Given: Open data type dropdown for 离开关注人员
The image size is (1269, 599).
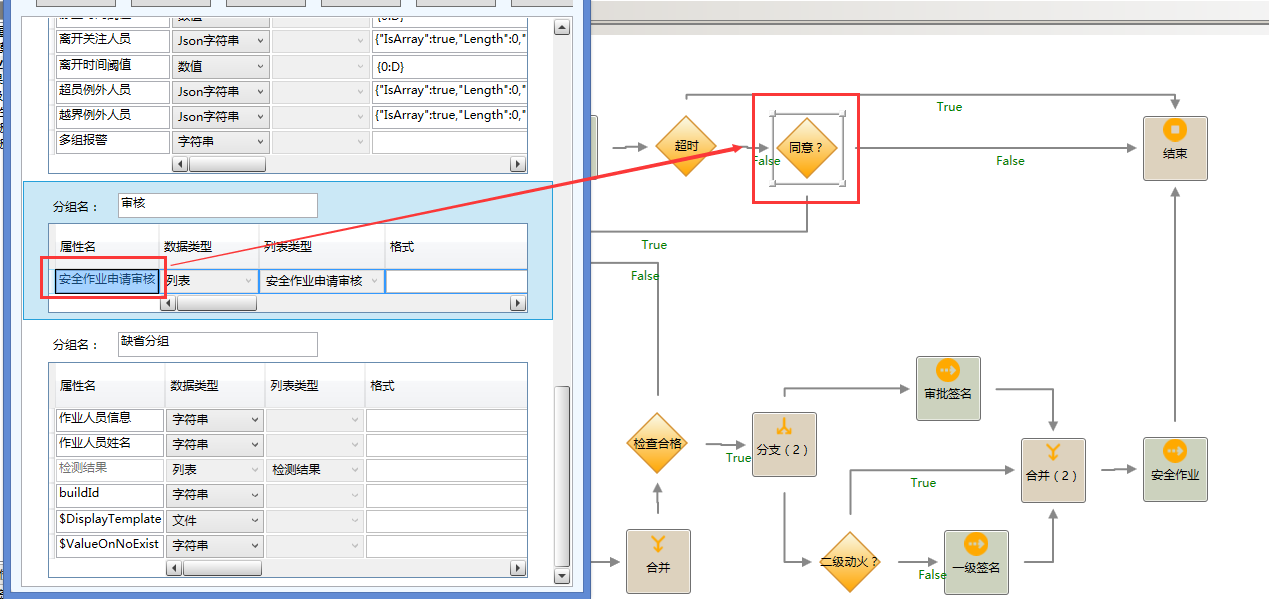Looking at the screenshot, I should pyautogui.click(x=260, y=41).
